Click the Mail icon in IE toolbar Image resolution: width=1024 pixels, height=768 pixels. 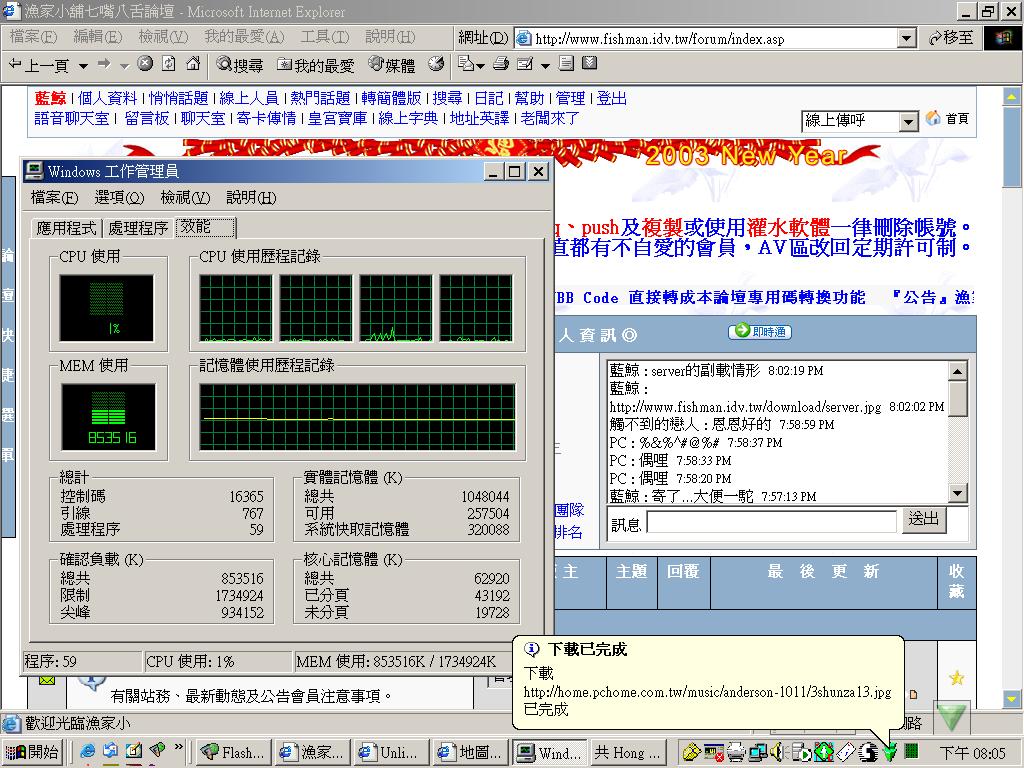click(466, 64)
